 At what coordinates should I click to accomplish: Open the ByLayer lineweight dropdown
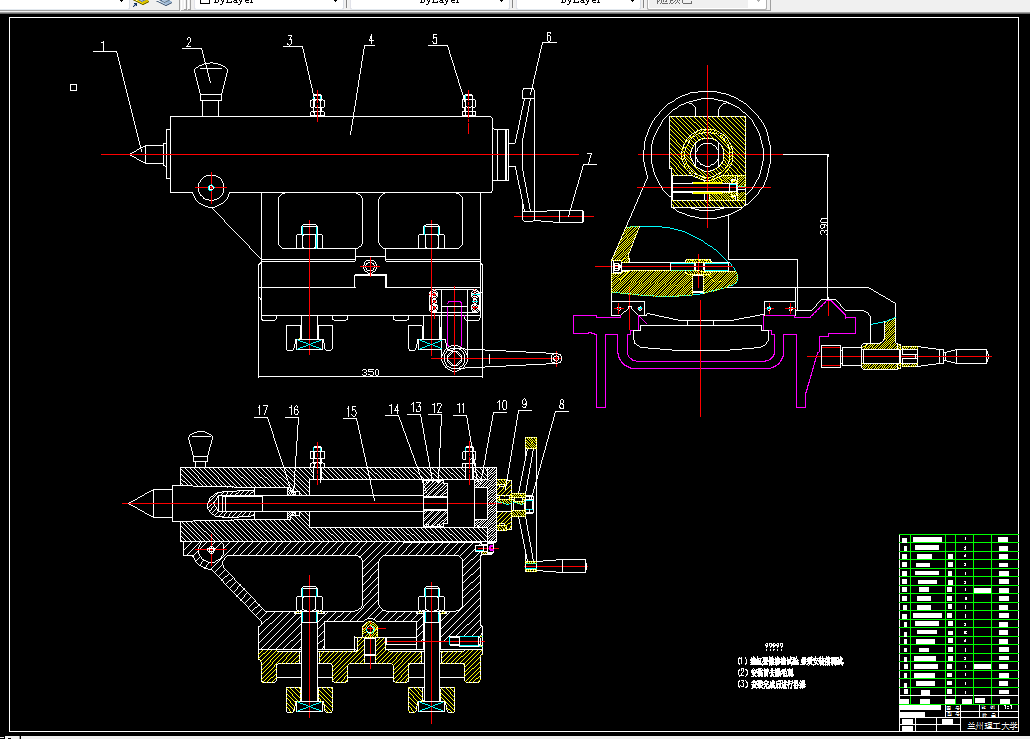[x=577, y=2]
